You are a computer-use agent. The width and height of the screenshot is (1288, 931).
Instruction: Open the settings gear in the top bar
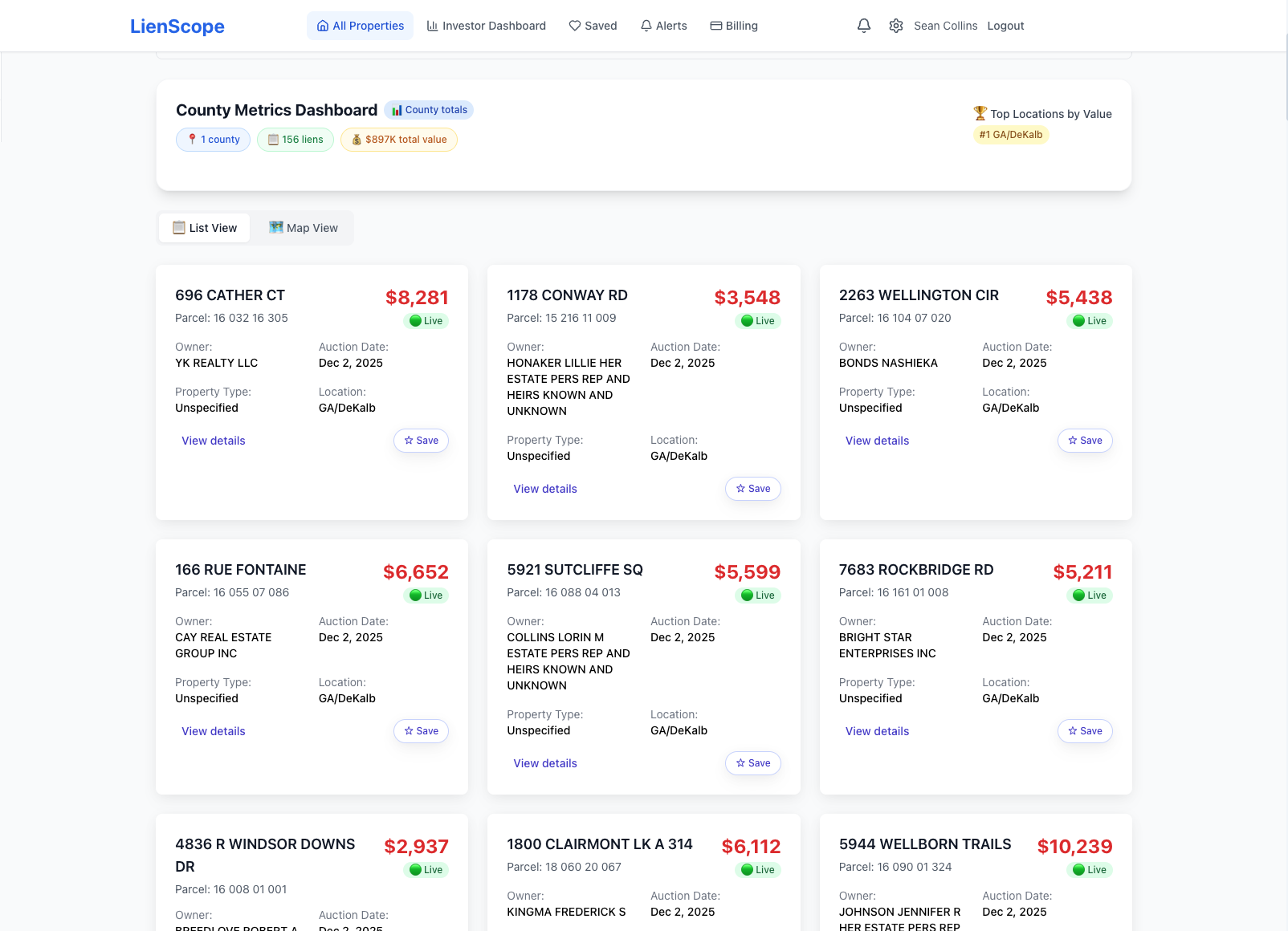(x=895, y=25)
